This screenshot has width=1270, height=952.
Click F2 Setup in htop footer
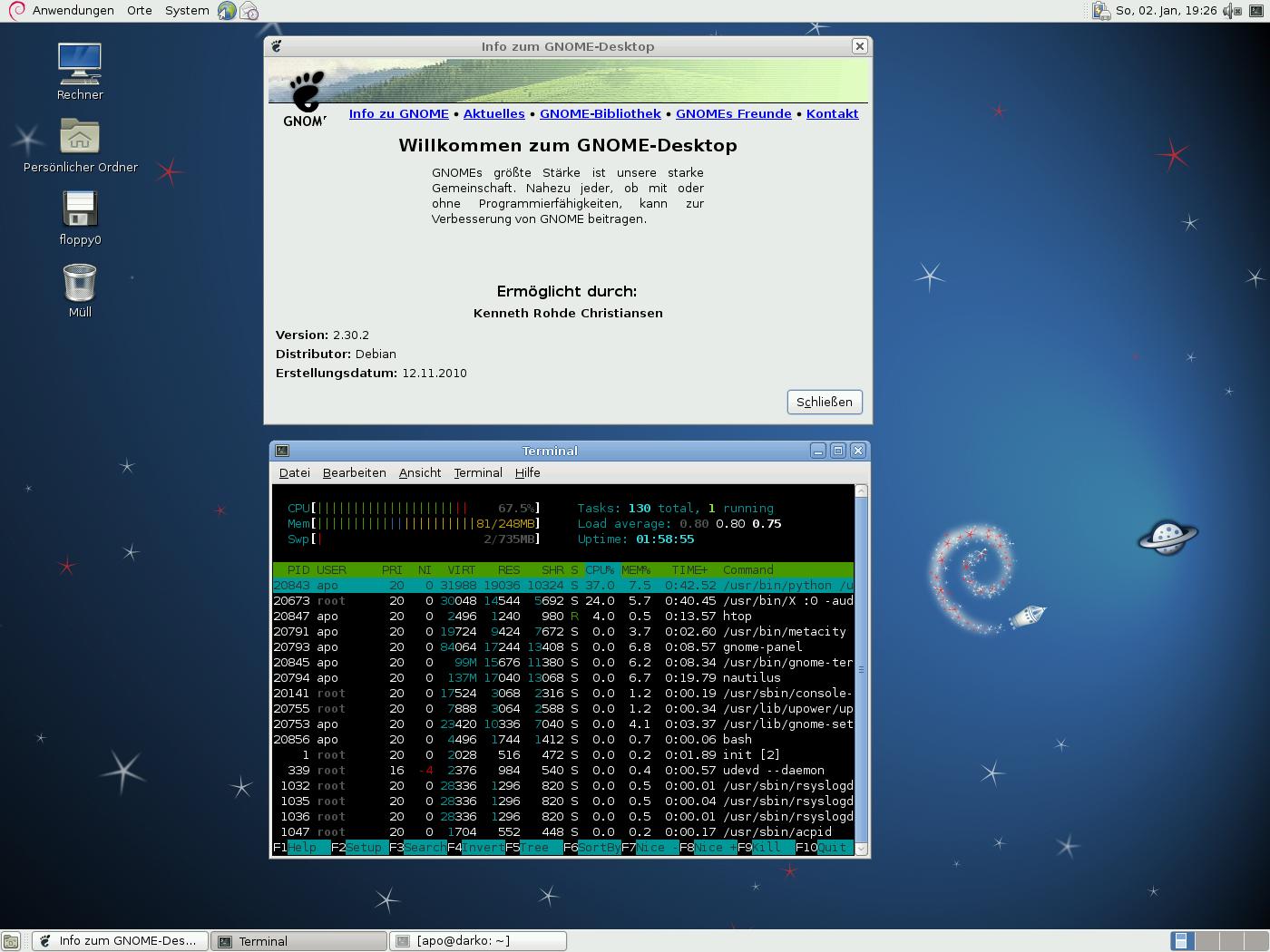360,848
